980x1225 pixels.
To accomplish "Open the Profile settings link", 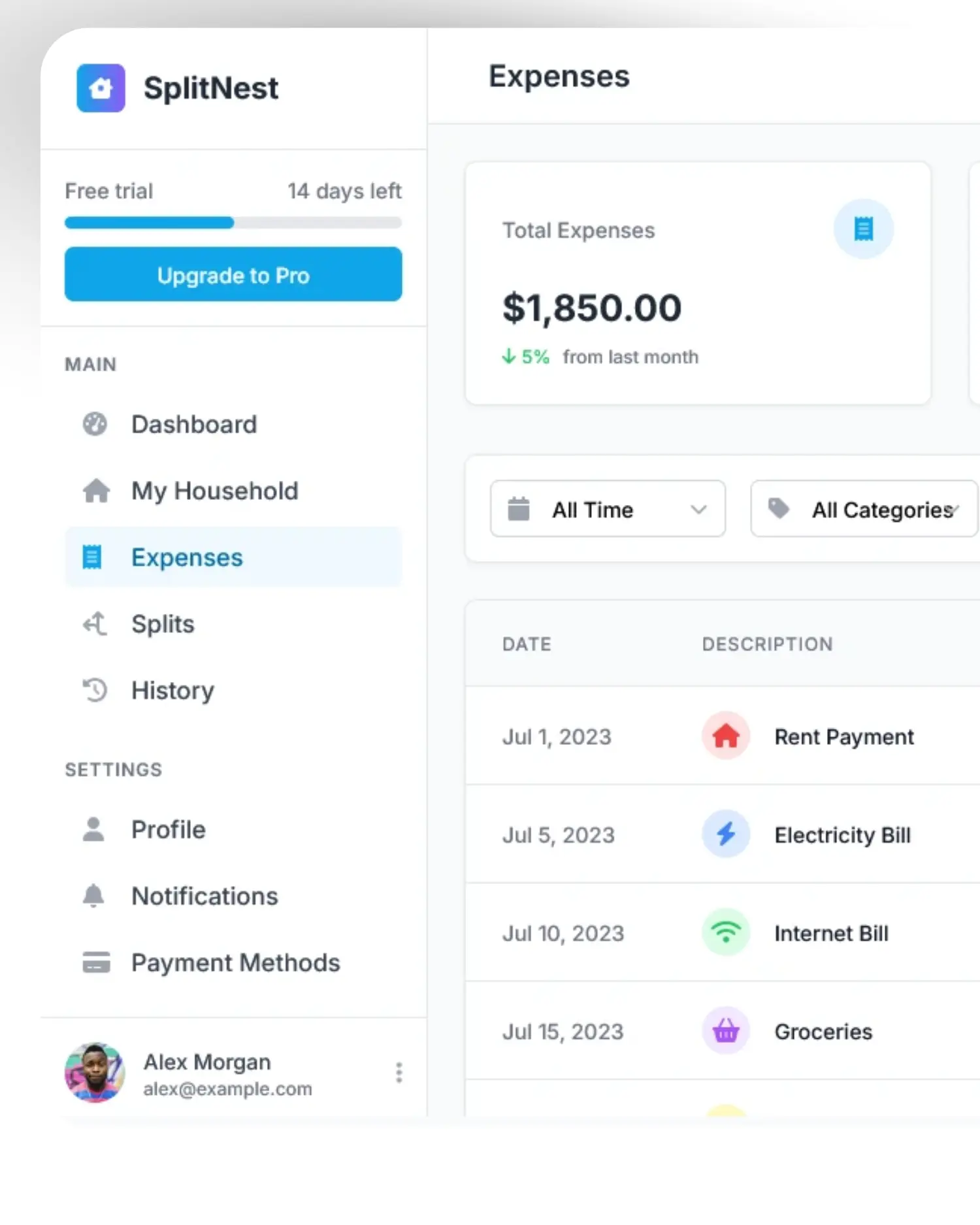I will point(168,830).
